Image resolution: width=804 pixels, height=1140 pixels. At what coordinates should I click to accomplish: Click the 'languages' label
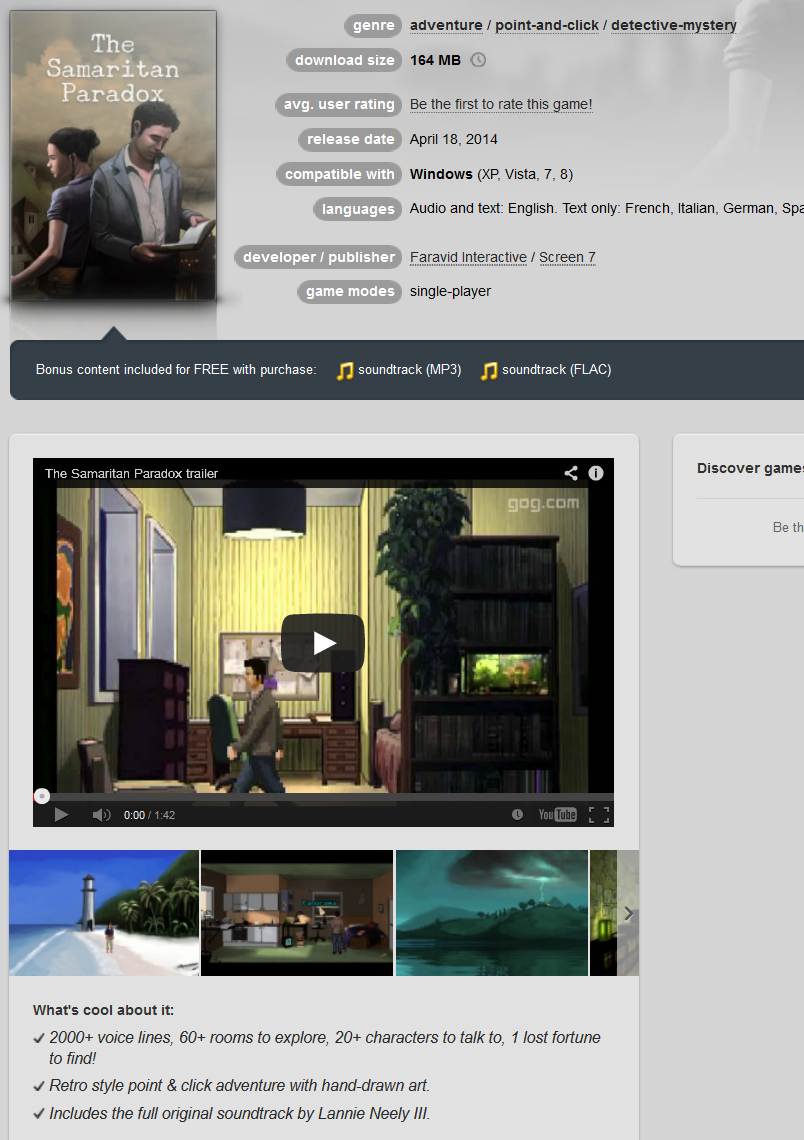358,209
